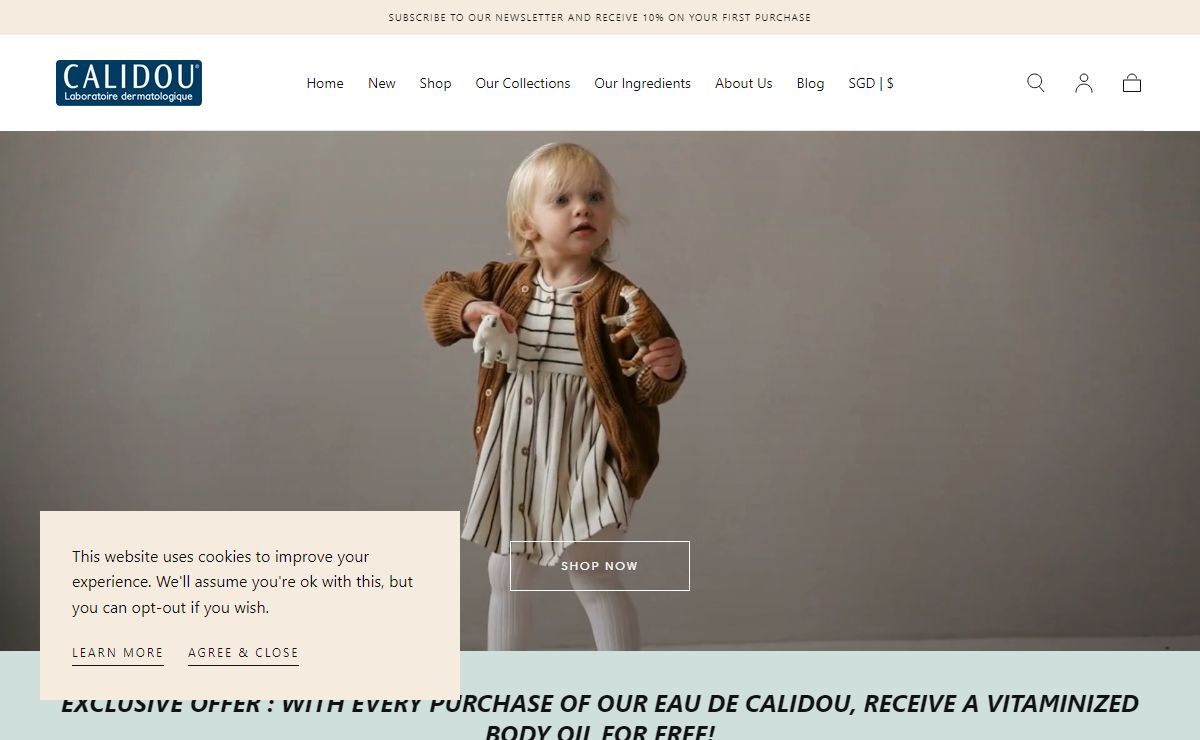Follow the LEARN MORE cookie link
Screen dimensions: 1200x740
tap(118, 653)
